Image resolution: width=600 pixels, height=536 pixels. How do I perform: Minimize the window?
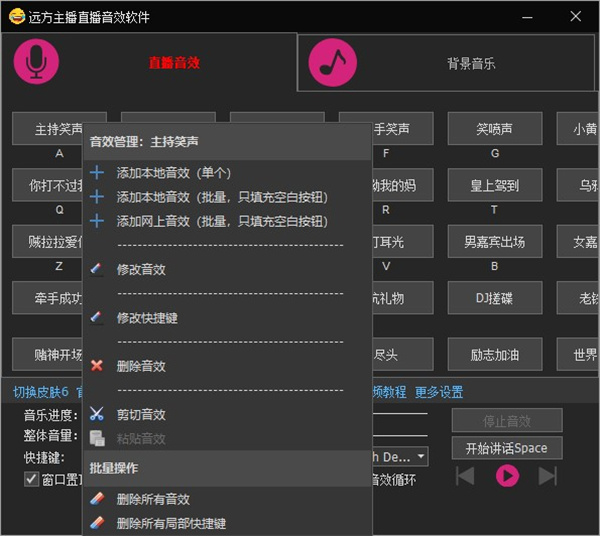pyautogui.click(x=527, y=17)
